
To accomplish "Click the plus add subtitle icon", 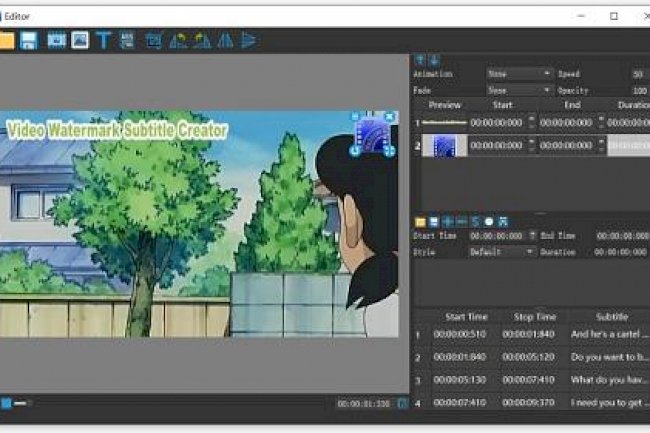I will 448,222.
